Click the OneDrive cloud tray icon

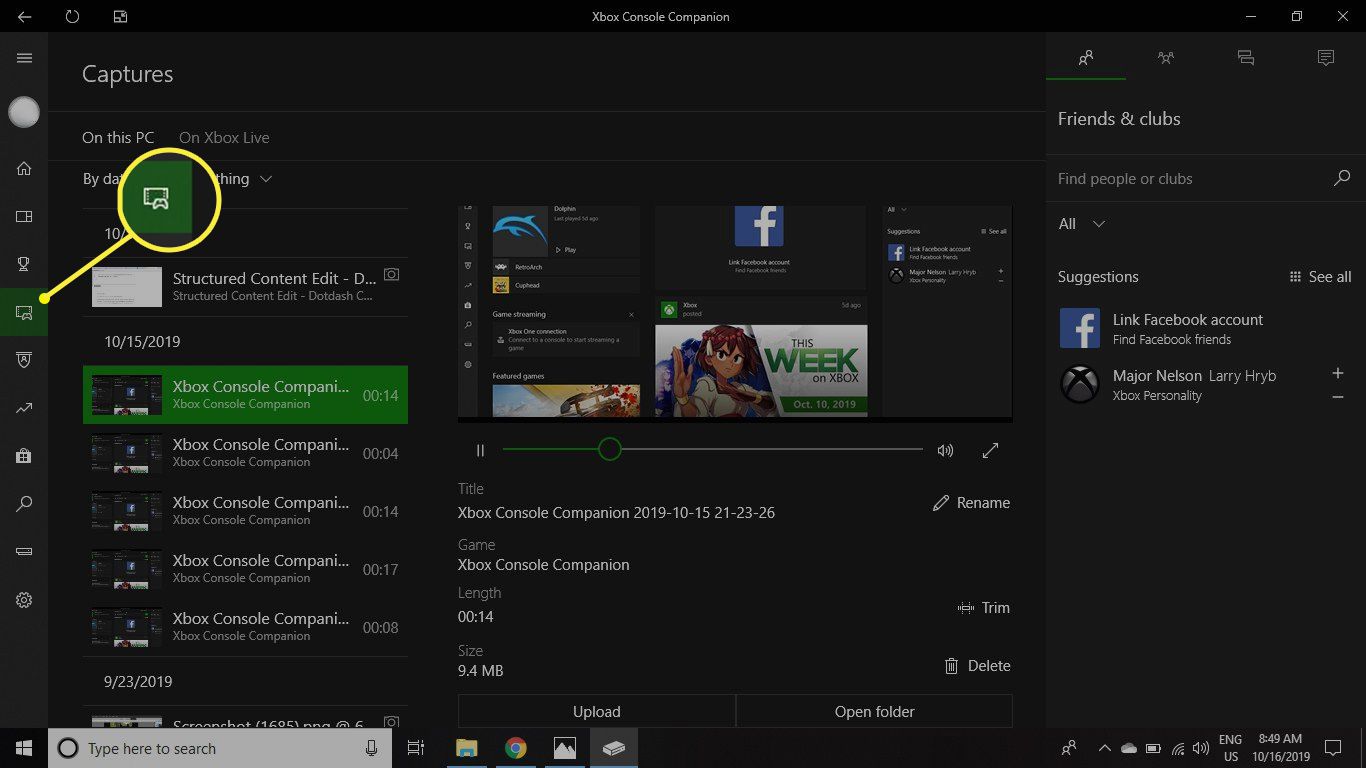[x=1129, y=748]
